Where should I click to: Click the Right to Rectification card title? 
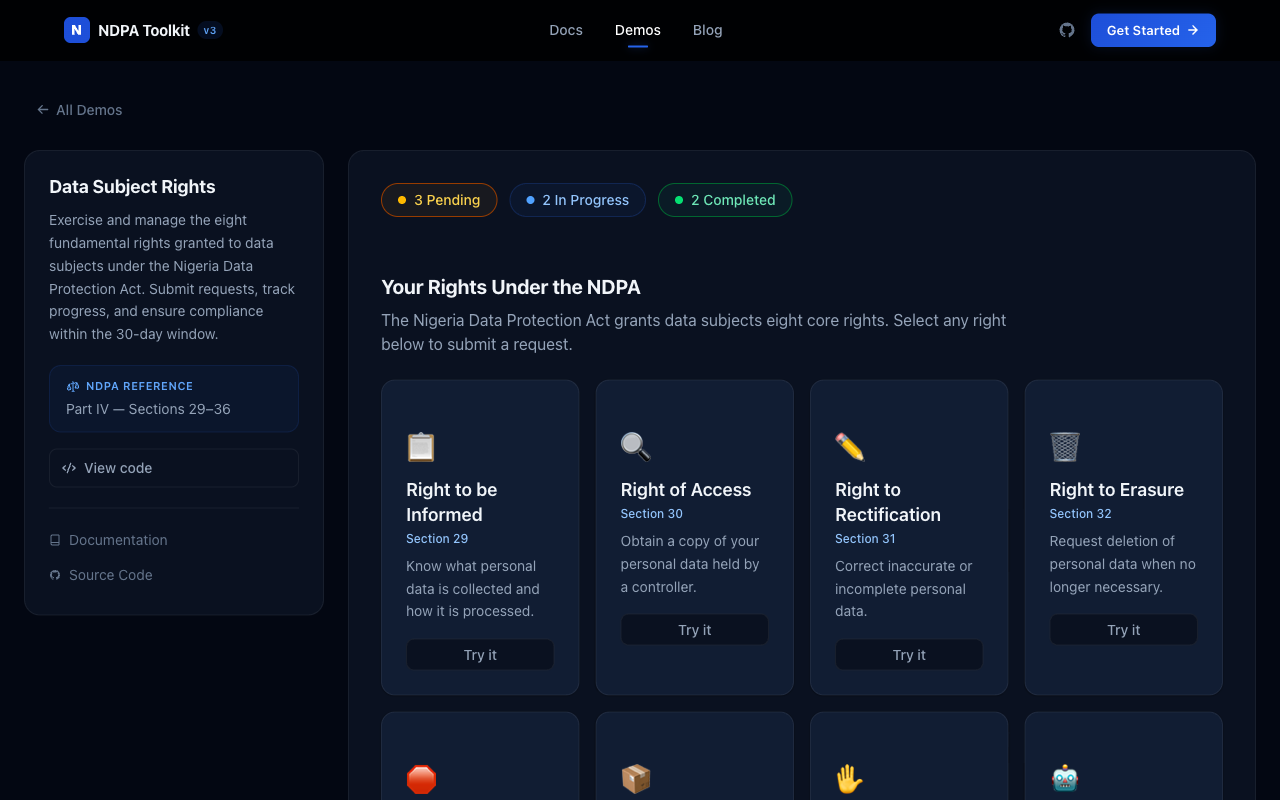(x=888, y=502)
